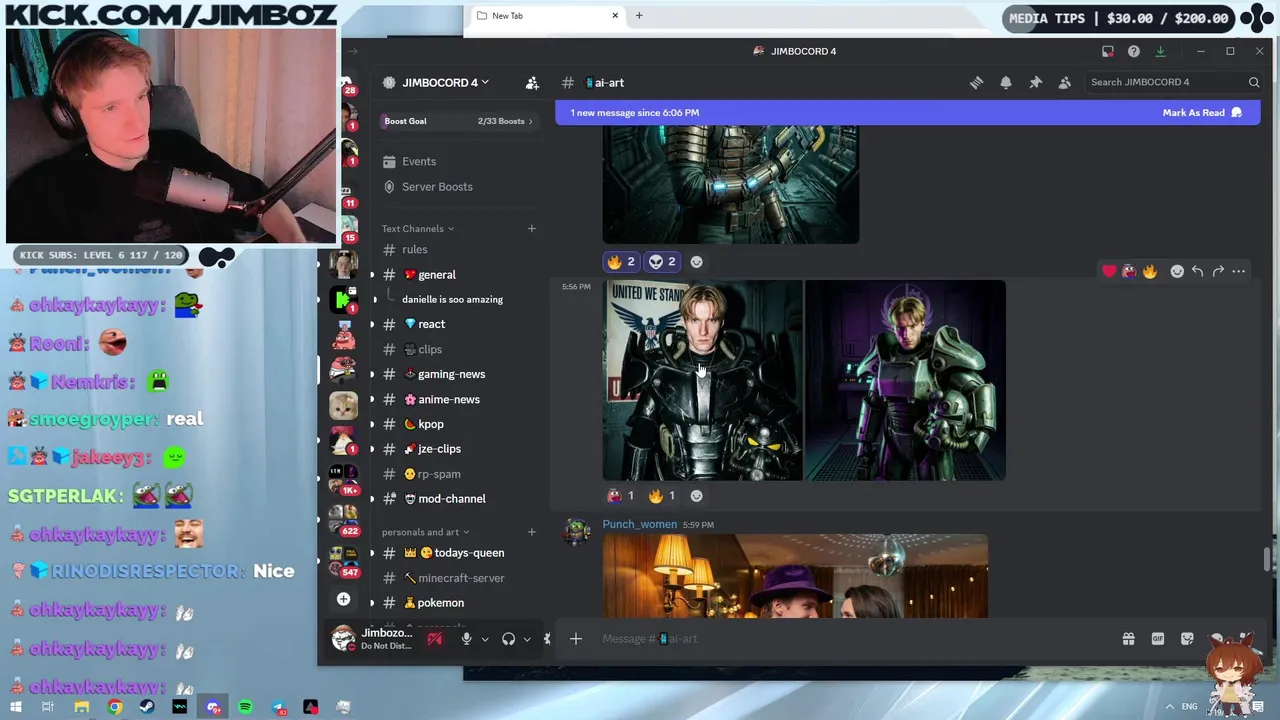The height and width of the screenshot is (720, 1280).
Task: Open the United We Stand armor image
Action: pyautogui.click(x=702, y=380)
